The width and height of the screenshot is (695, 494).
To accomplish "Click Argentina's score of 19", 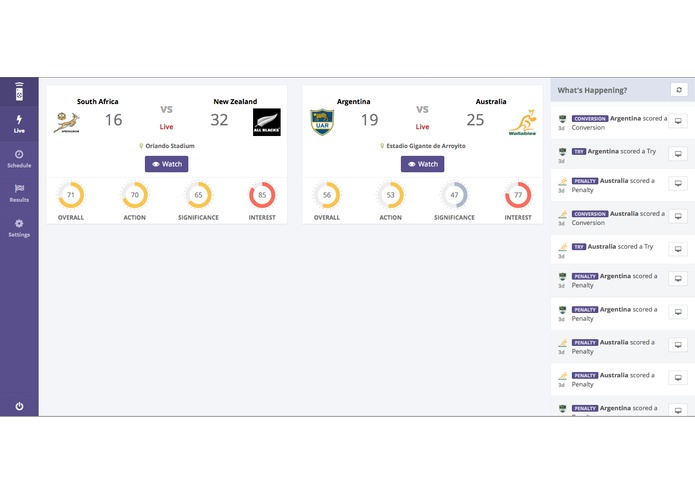I will (369, 120).
